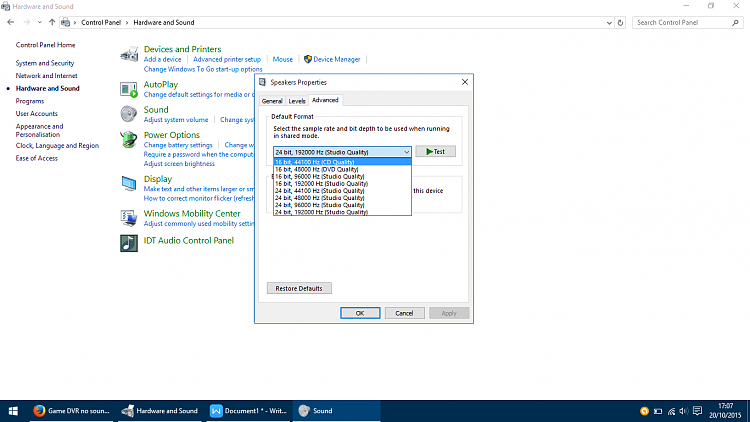Open the Windows Start menu

pyautogui.click(x=13, y=411)
